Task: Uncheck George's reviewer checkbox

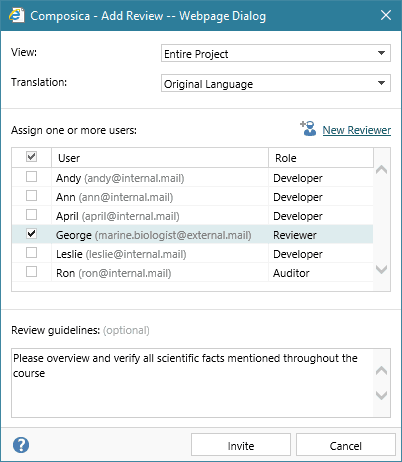Action: pyautogui.click(x=32, y=234)
